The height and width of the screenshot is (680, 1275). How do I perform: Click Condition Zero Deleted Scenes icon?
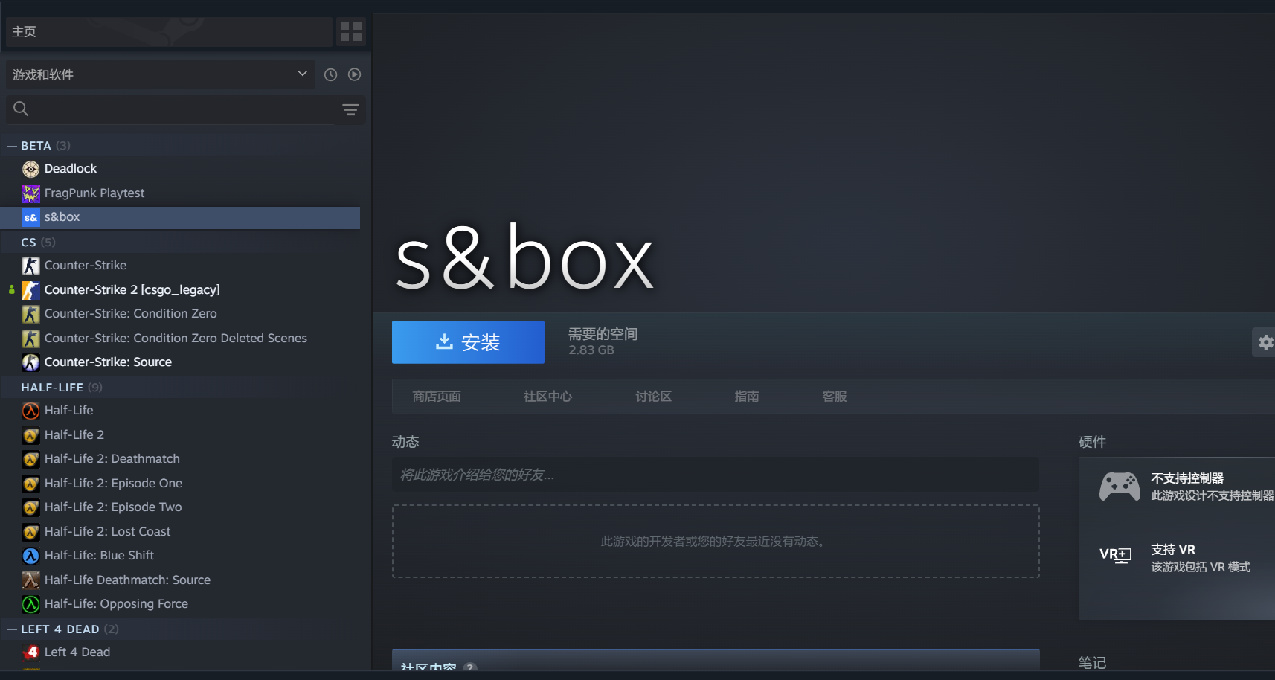(x=31, y=338)
